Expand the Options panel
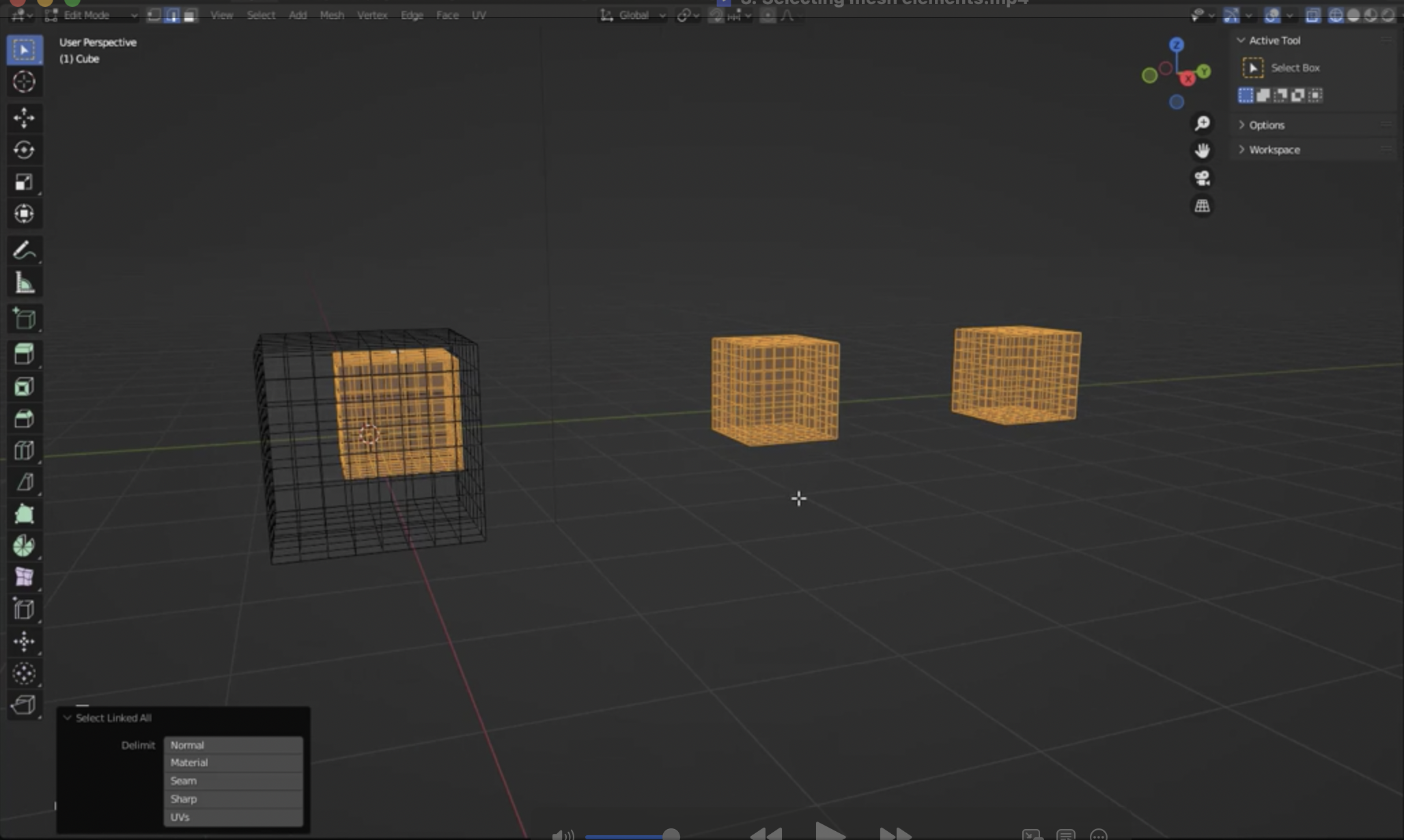 (1266, 125)
